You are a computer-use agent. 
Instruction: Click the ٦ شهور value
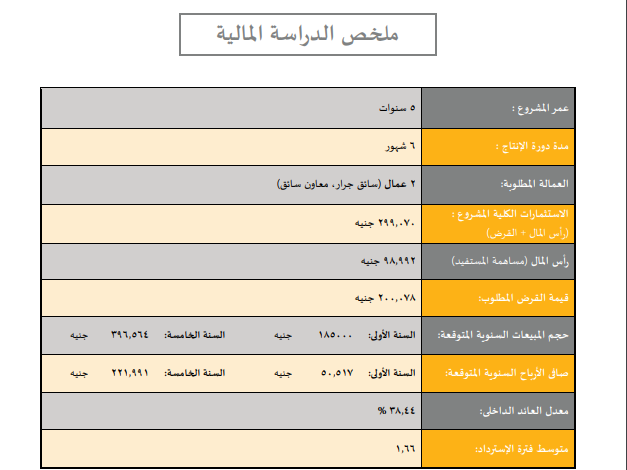click(x=400, y=146)
